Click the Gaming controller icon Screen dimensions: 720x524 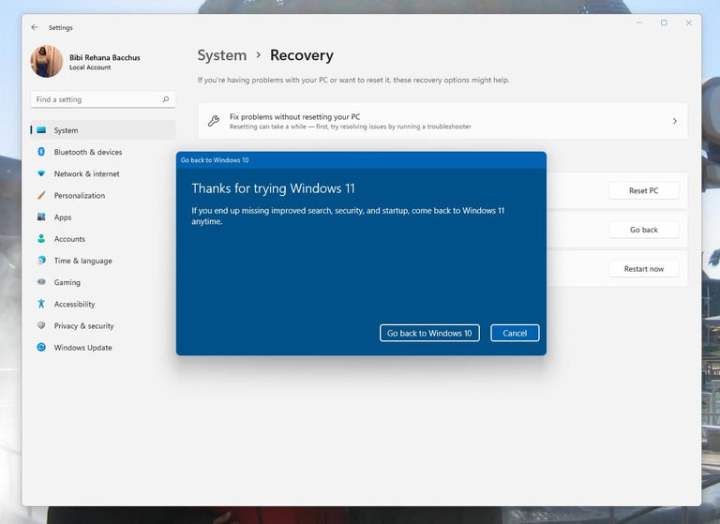pyautogui.click(x=41, y=282)
